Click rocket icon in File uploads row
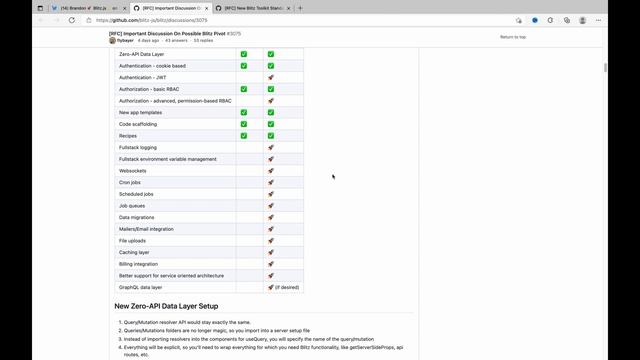640x360 pixels. pyautogui.click(x=271, y=241)
